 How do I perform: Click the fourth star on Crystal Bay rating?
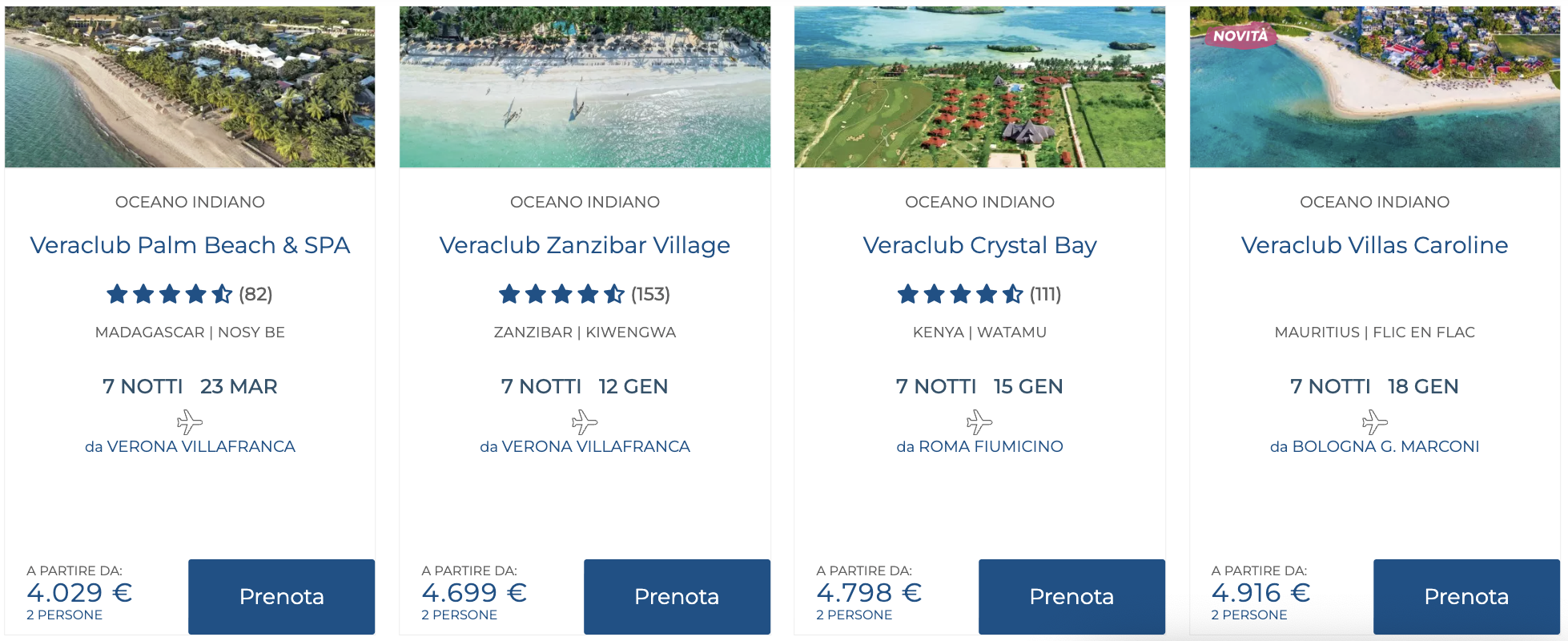987,294
